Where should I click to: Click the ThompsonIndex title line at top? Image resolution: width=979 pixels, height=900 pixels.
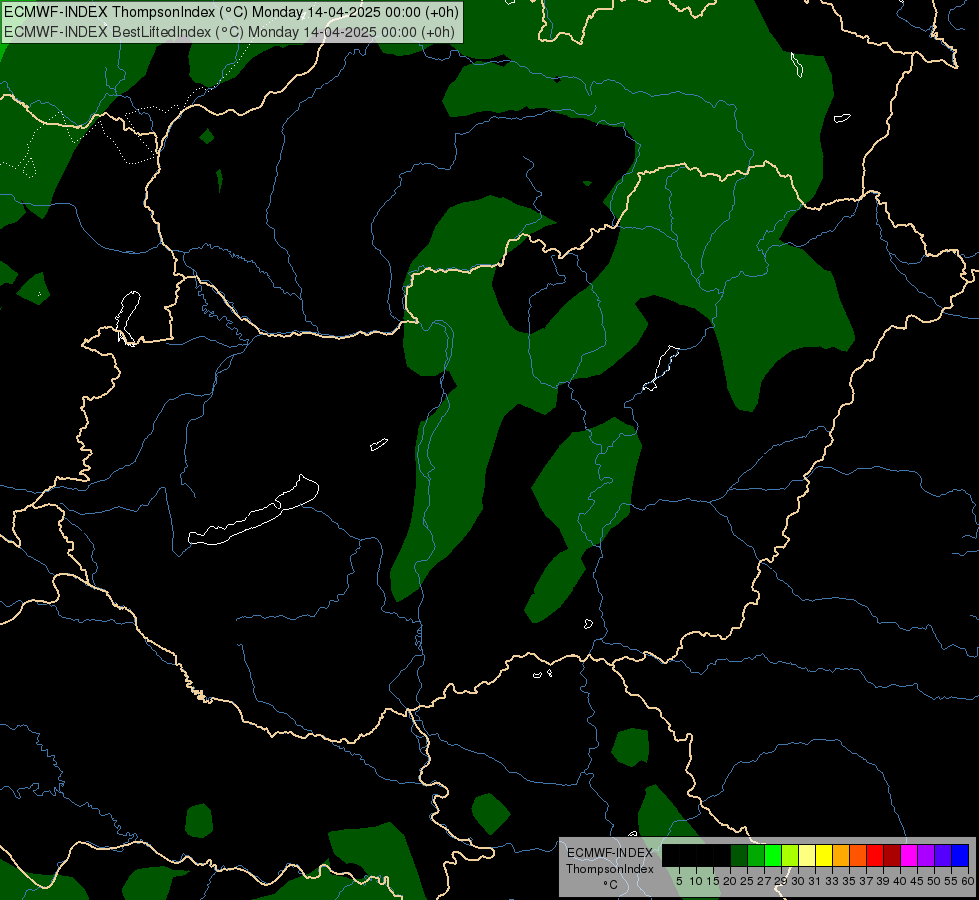click(x=232, y=12)
